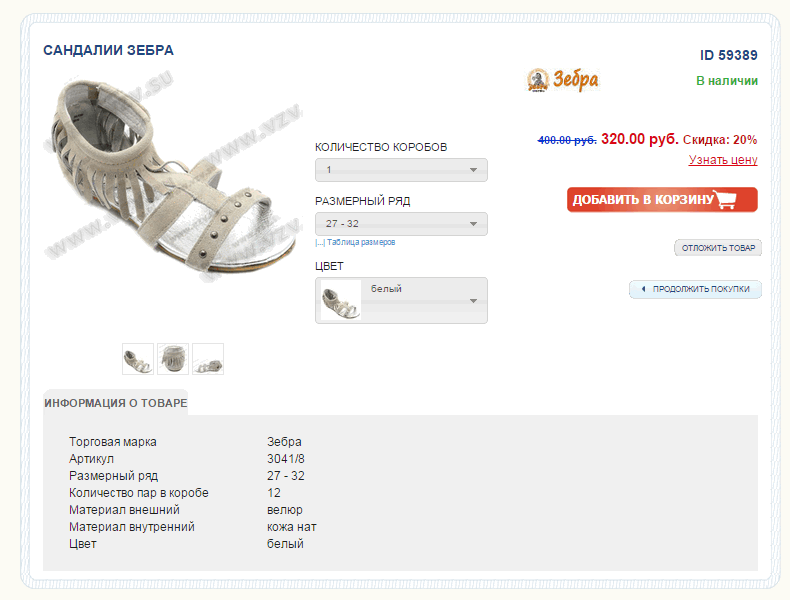Select the first sandal thumbnail
This screenshot has height=600, width=790.
pyautogui.click(x=138, y=359)
